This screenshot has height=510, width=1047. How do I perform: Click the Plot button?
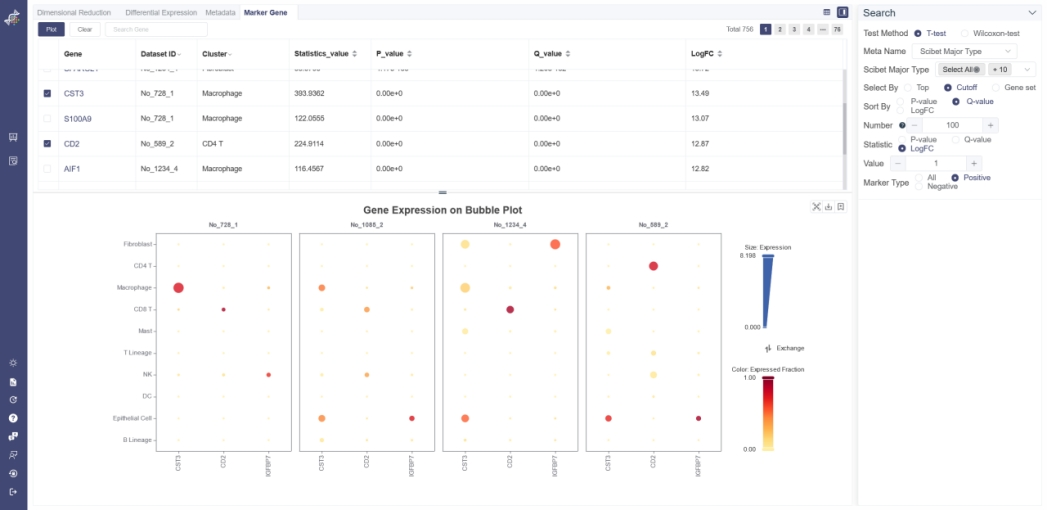[x=51, y=29]
